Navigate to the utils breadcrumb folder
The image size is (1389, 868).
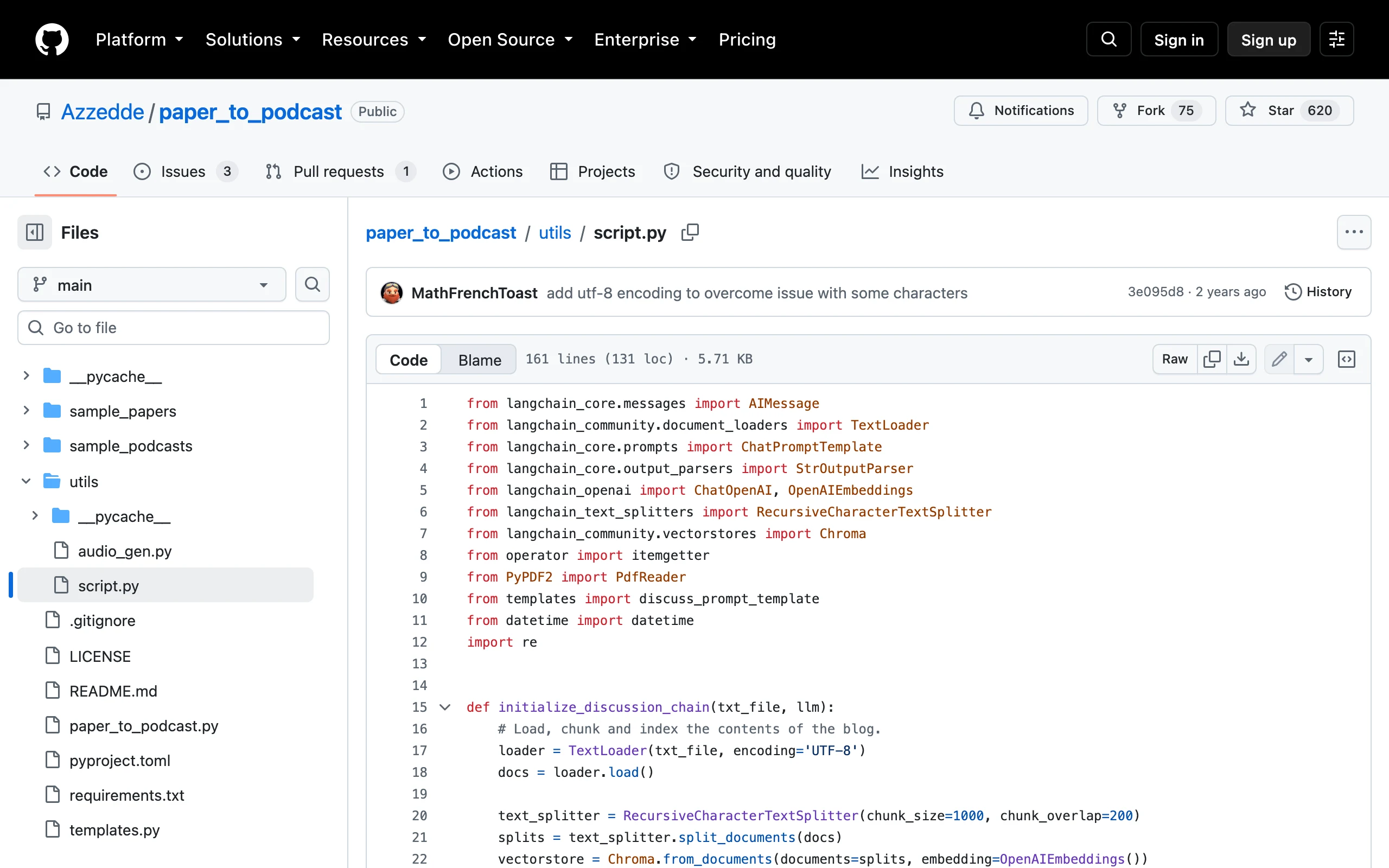click(555, 233)
